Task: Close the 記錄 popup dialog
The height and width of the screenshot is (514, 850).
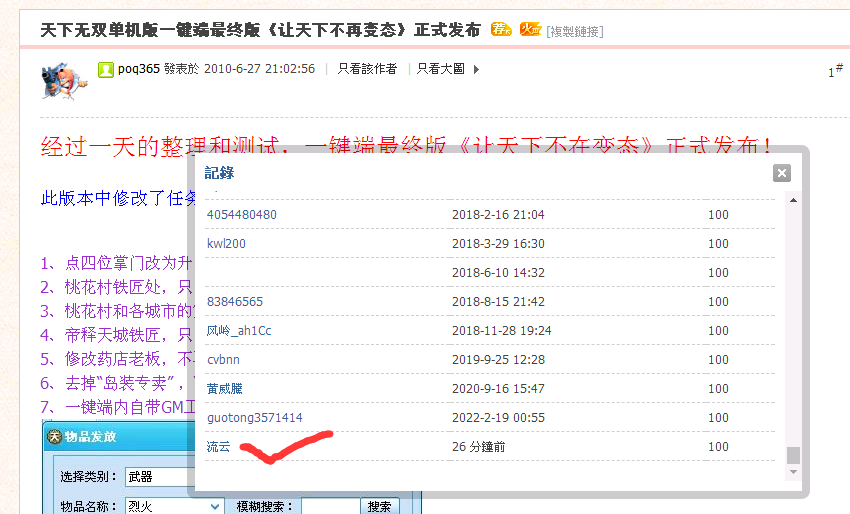Action: (782, 173)
